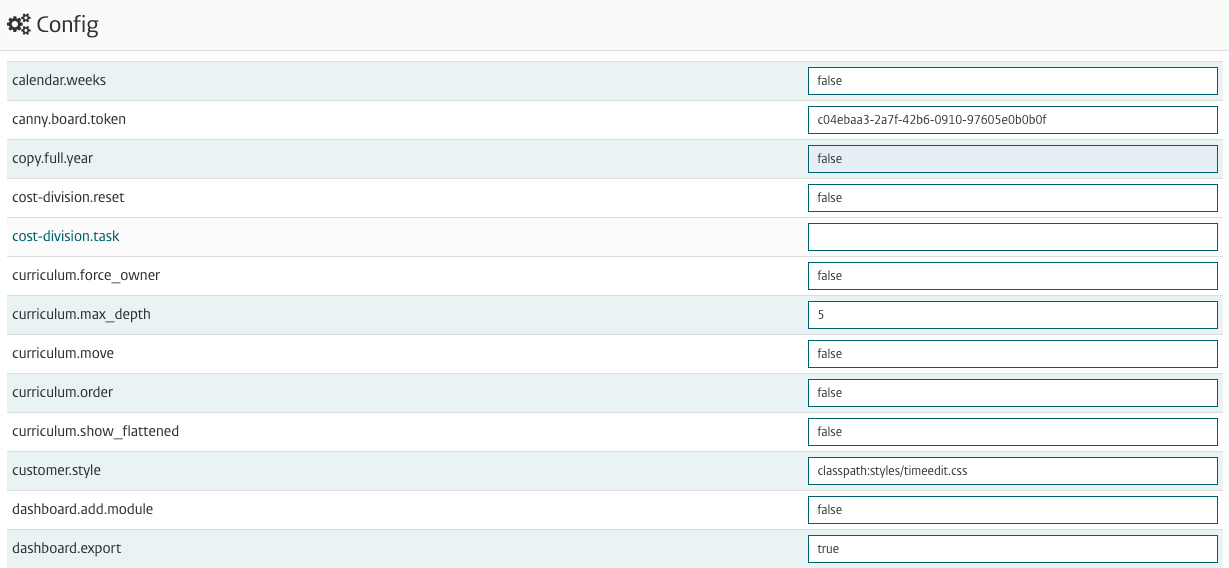Select the dashboard.export label

click(x=67, y=548)
